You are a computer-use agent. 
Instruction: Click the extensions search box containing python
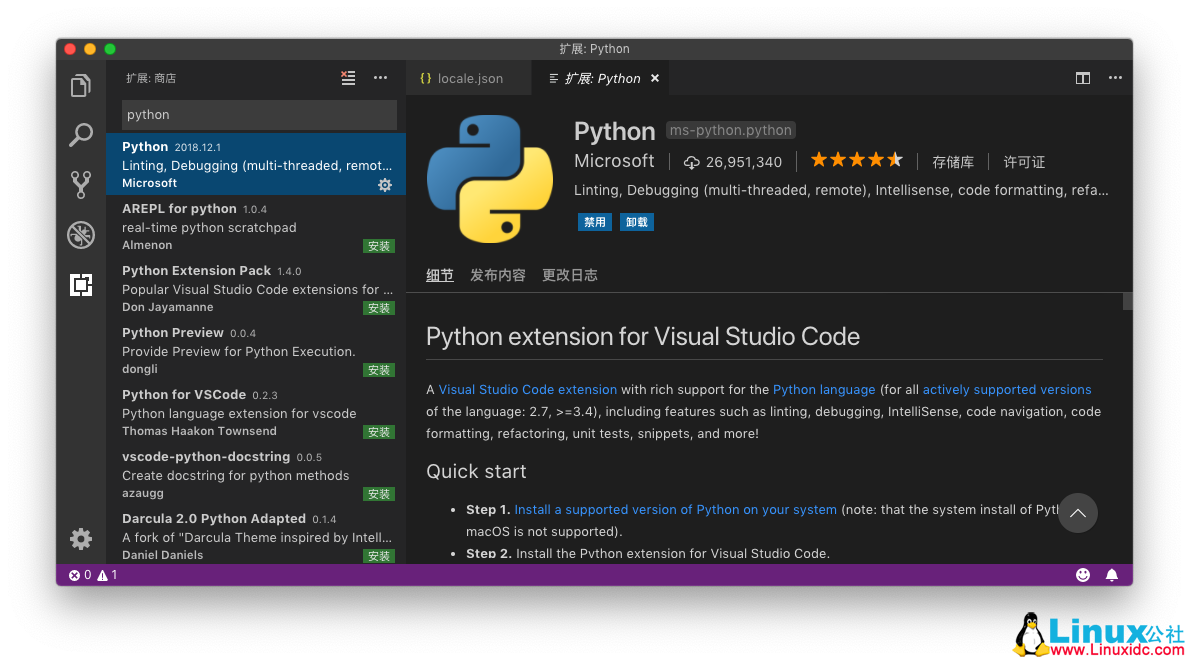[259, 115]
